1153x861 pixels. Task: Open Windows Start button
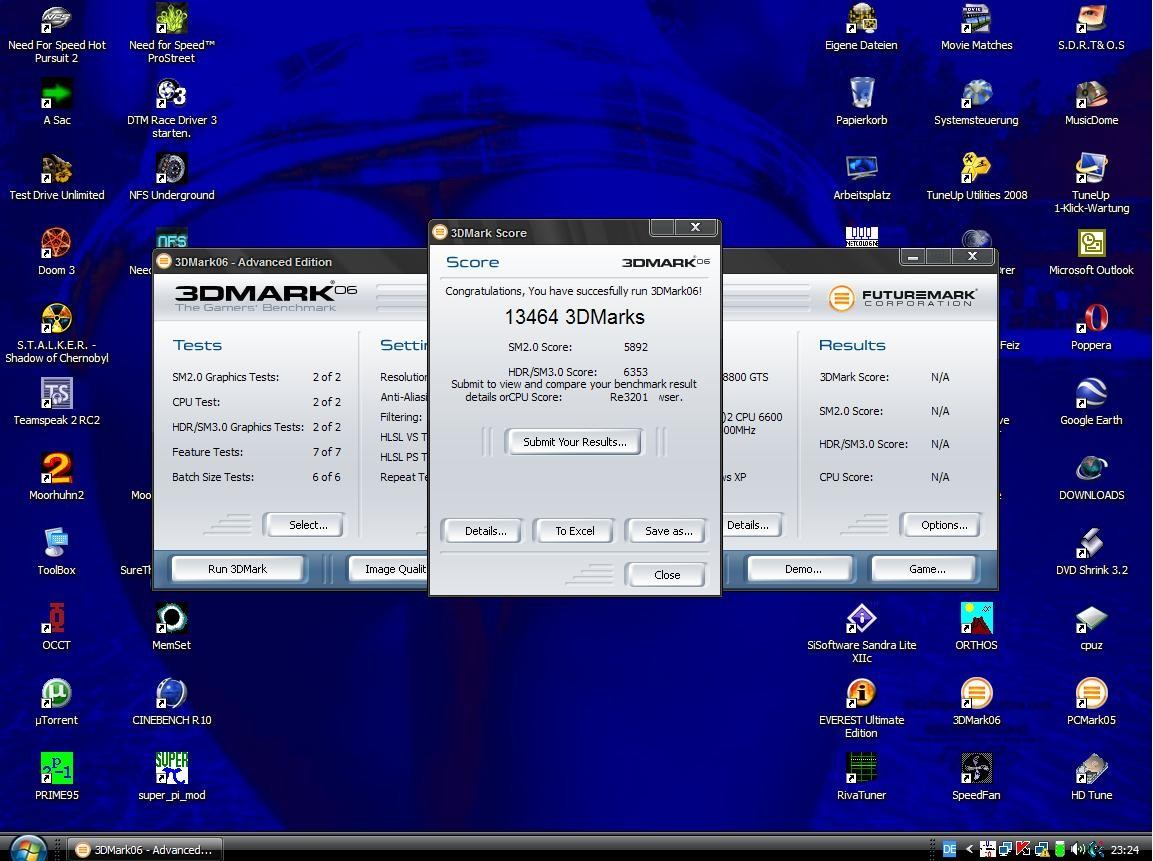[x=28, y=849]
